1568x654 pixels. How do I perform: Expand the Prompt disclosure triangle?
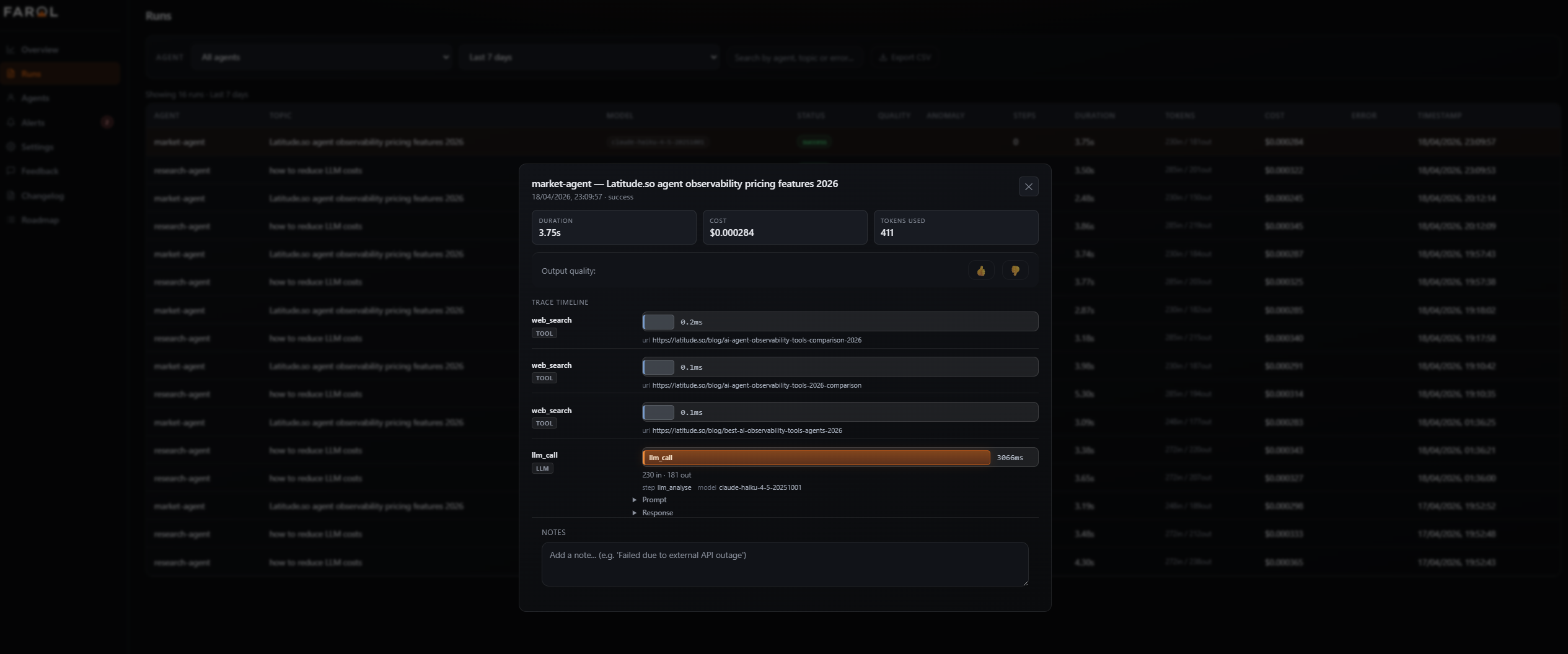click(x=635, y=500)
